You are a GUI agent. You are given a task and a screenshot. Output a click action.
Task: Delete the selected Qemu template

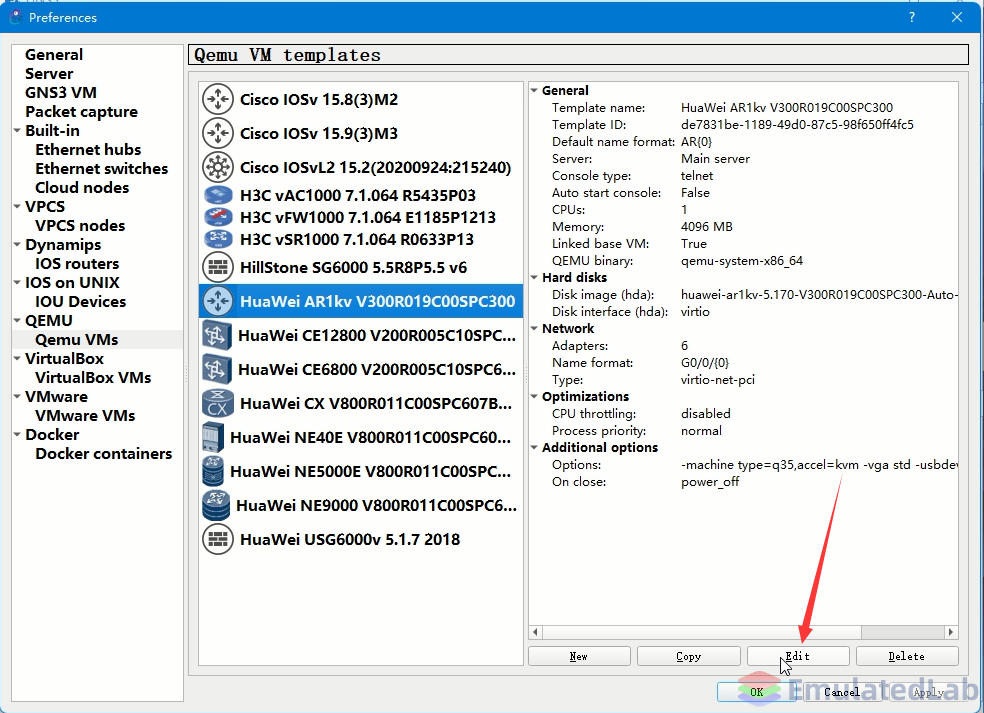[907, 657]
